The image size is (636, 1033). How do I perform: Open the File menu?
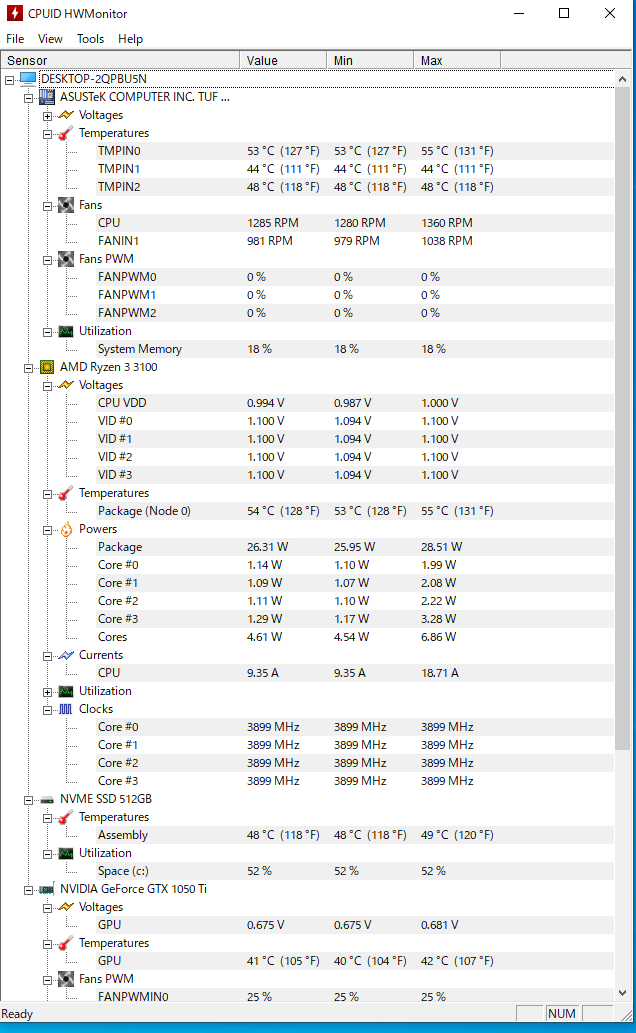tap(15, 39)
